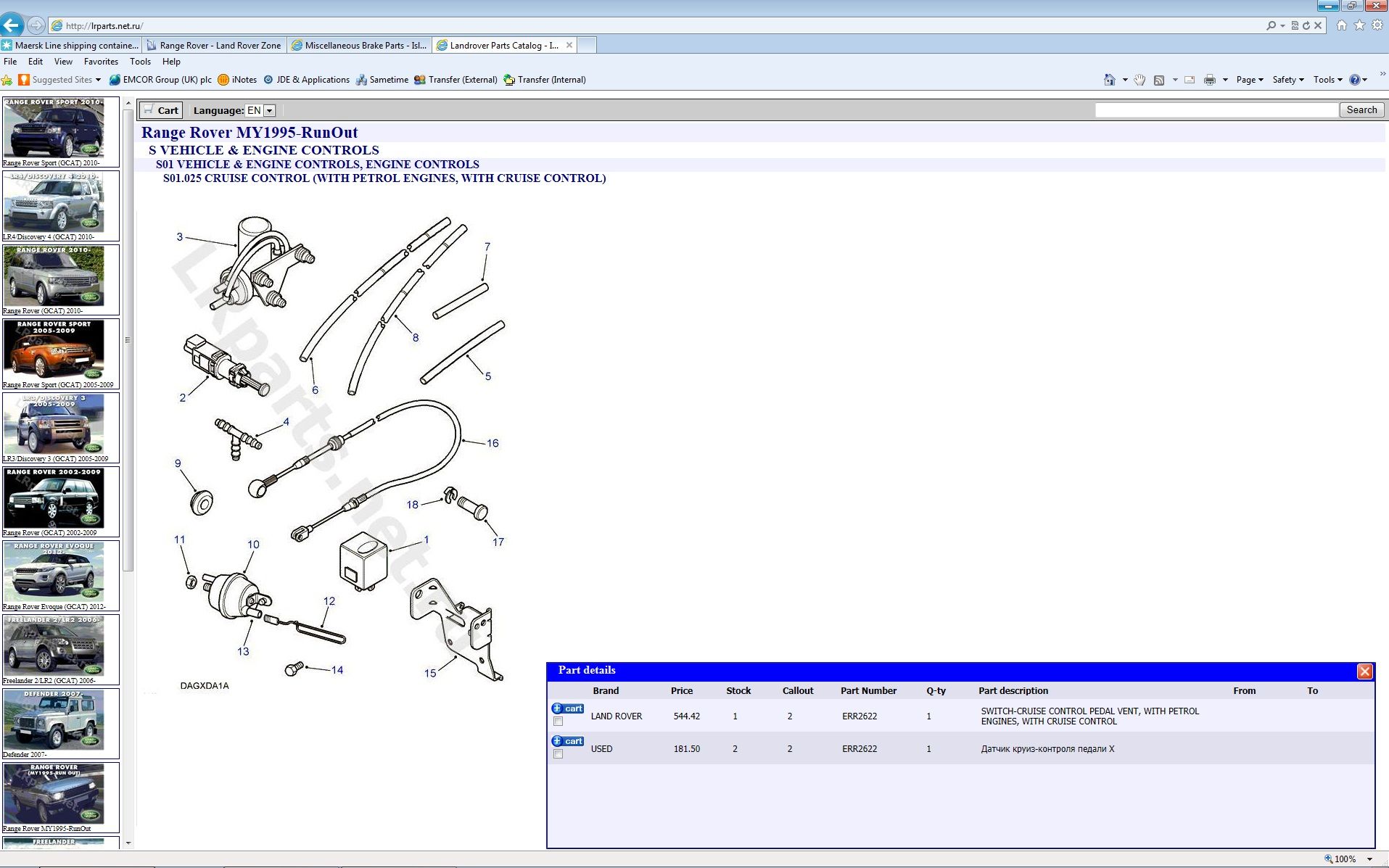Open Transfer (Internal) bookmark

click(545, 80)
